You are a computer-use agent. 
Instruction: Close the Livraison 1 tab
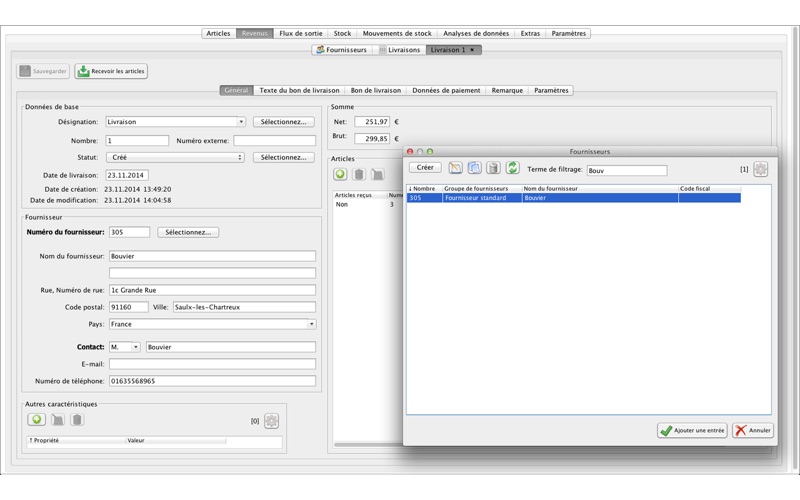click(x=472, y=50)
